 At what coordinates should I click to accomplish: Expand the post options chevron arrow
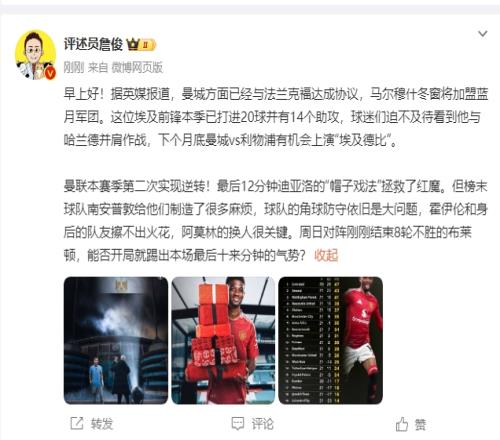(483, 34)
